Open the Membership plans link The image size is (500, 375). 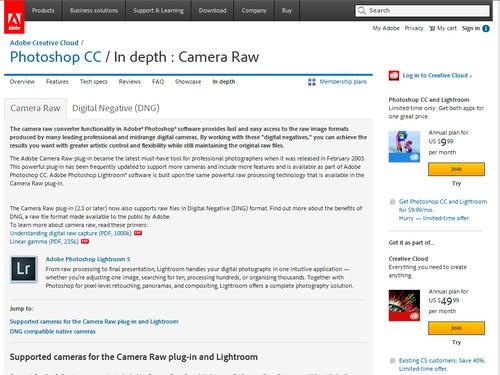pyautogui.click(x=343, y=82)
